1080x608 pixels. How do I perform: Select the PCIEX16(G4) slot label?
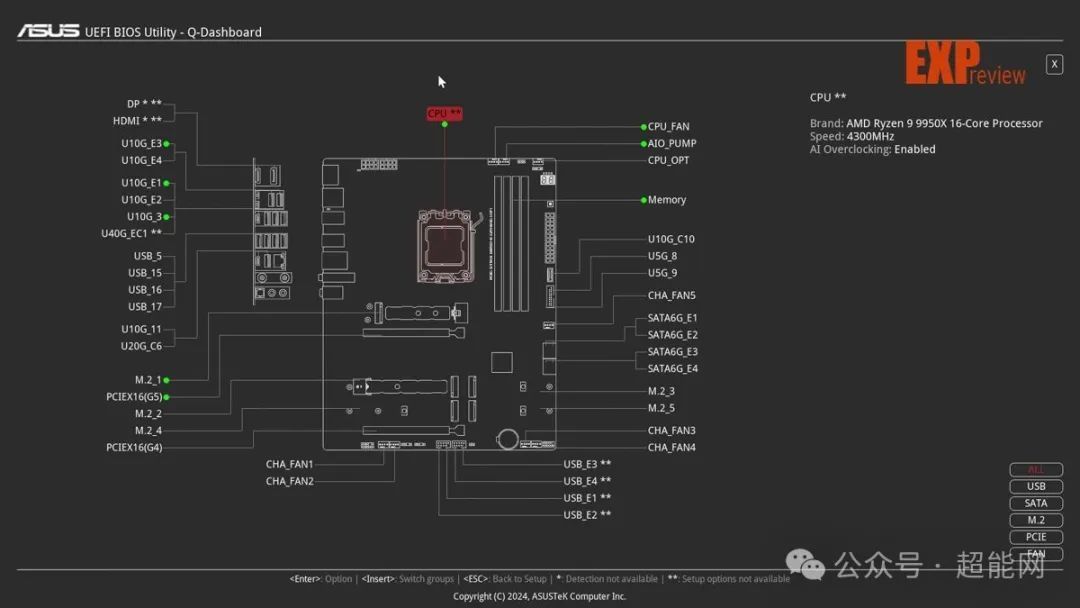[x=134, y=448]
